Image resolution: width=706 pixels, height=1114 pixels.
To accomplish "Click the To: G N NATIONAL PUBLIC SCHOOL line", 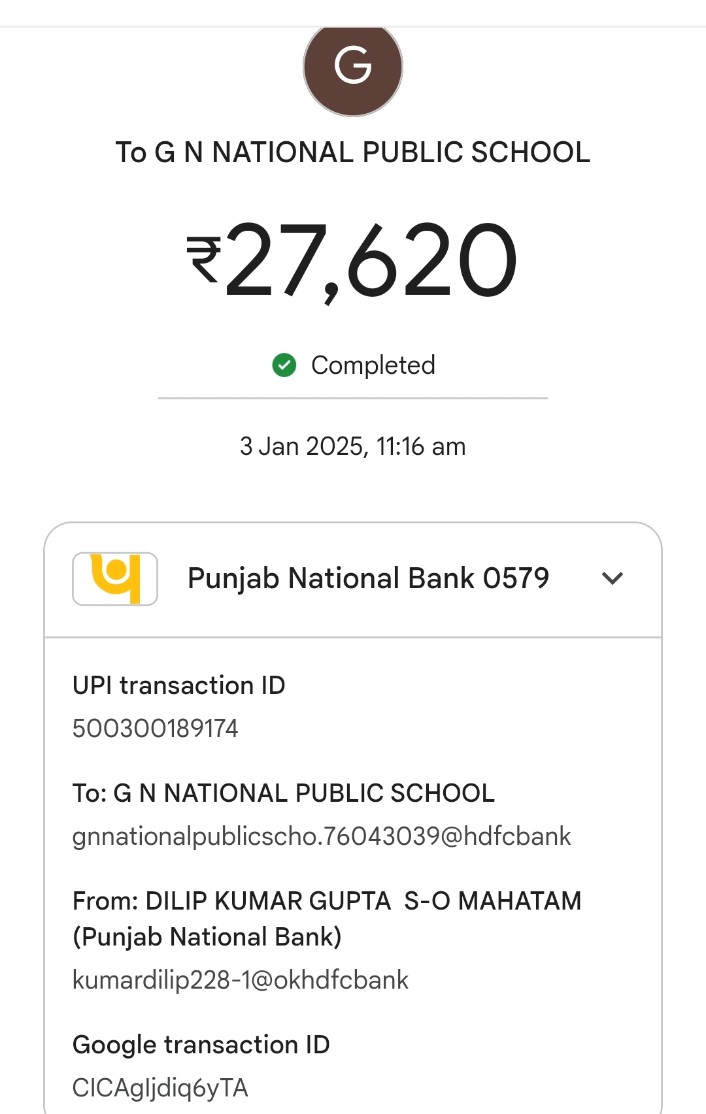I will 283,793.
